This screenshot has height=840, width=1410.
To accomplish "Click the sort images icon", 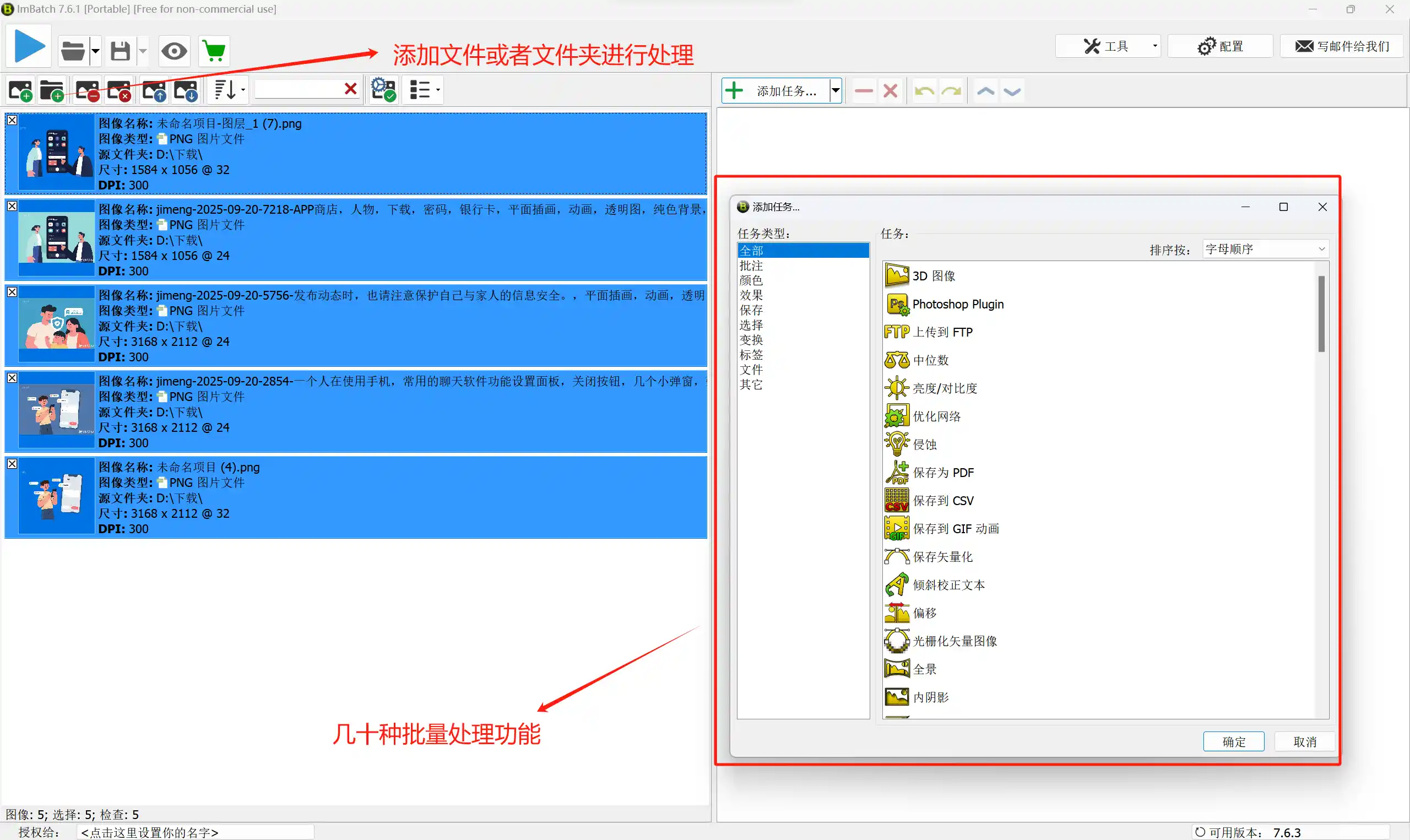I will 226,89.
